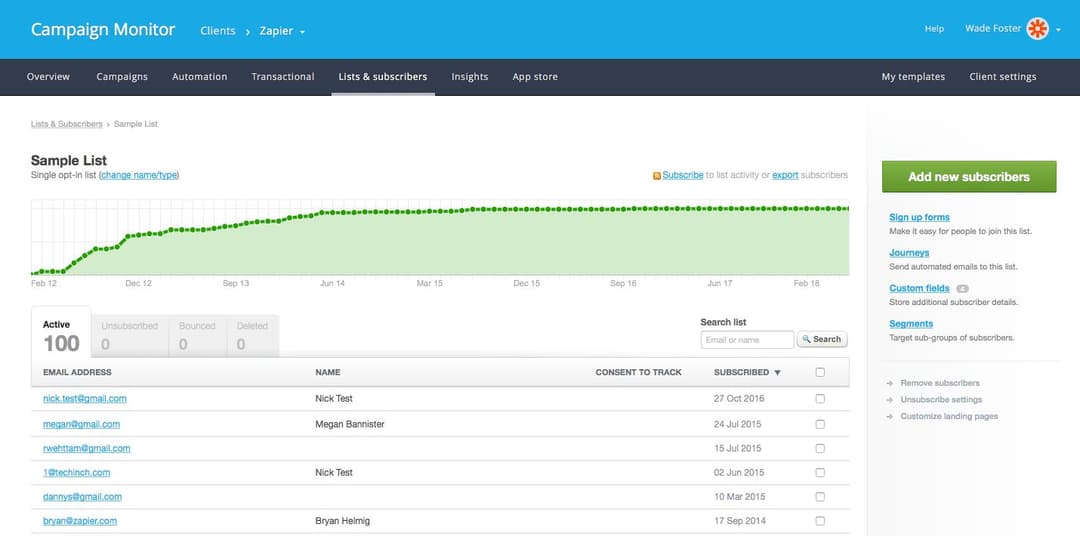This screenshot has width=1080, height=536.
Task: Open the App store tab
Action: click(x=535, y=77)
